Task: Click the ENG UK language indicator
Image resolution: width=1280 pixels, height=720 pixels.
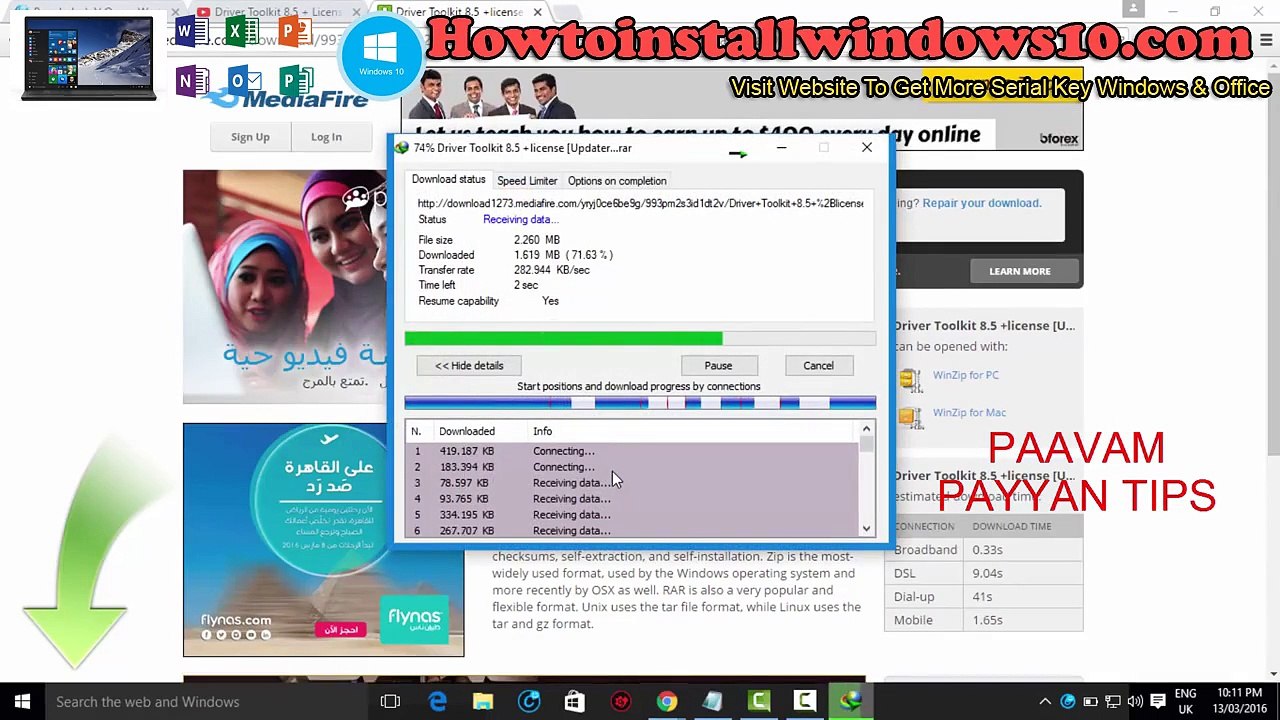Action: tap(1185, 702)
